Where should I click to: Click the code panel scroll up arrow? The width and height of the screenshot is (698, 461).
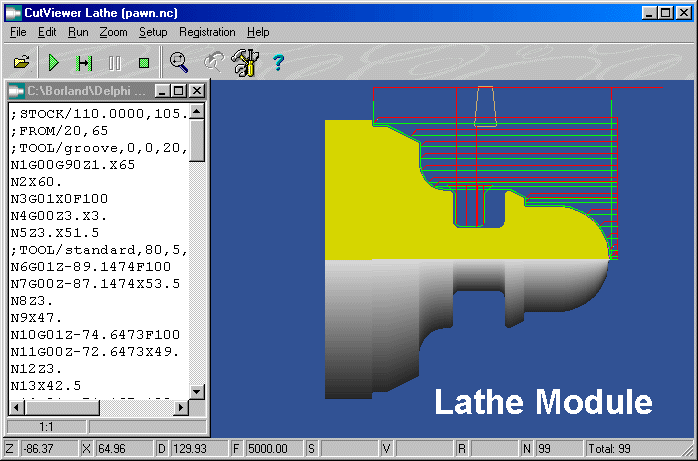(197, 111)
